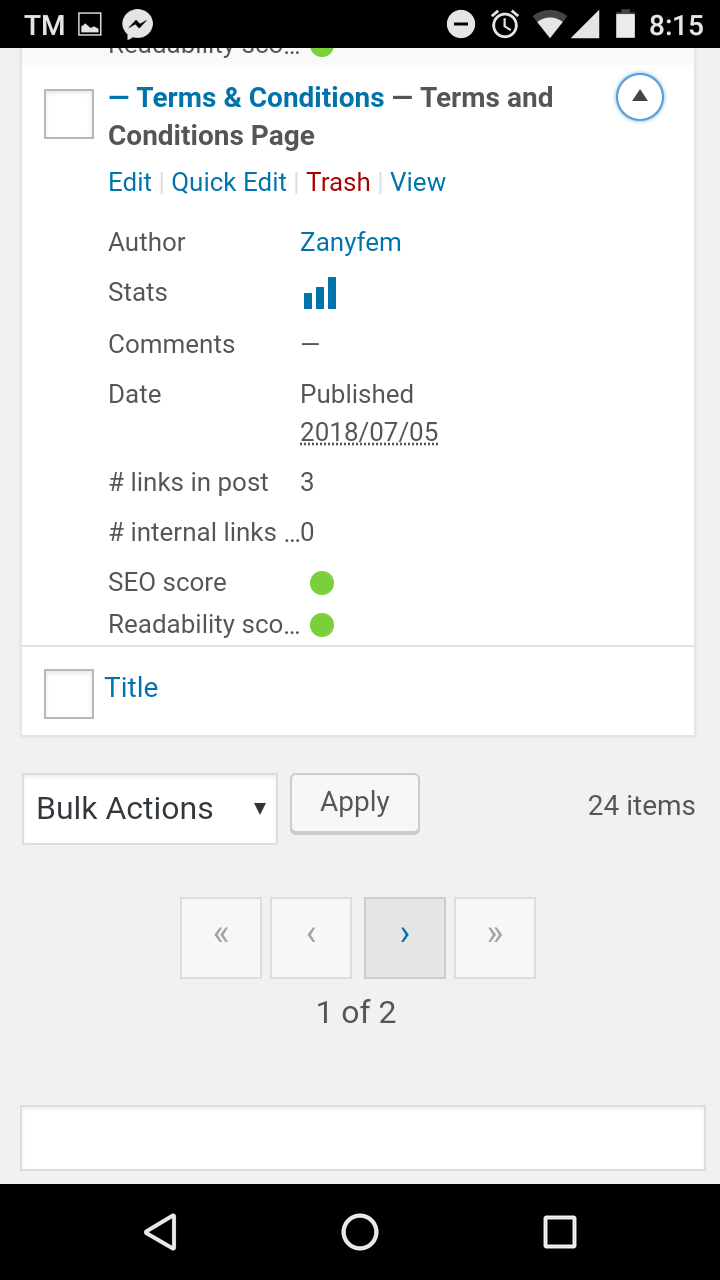Open the Terms & Conditions title link
The image size is (720, 1280).
(260, 98)
